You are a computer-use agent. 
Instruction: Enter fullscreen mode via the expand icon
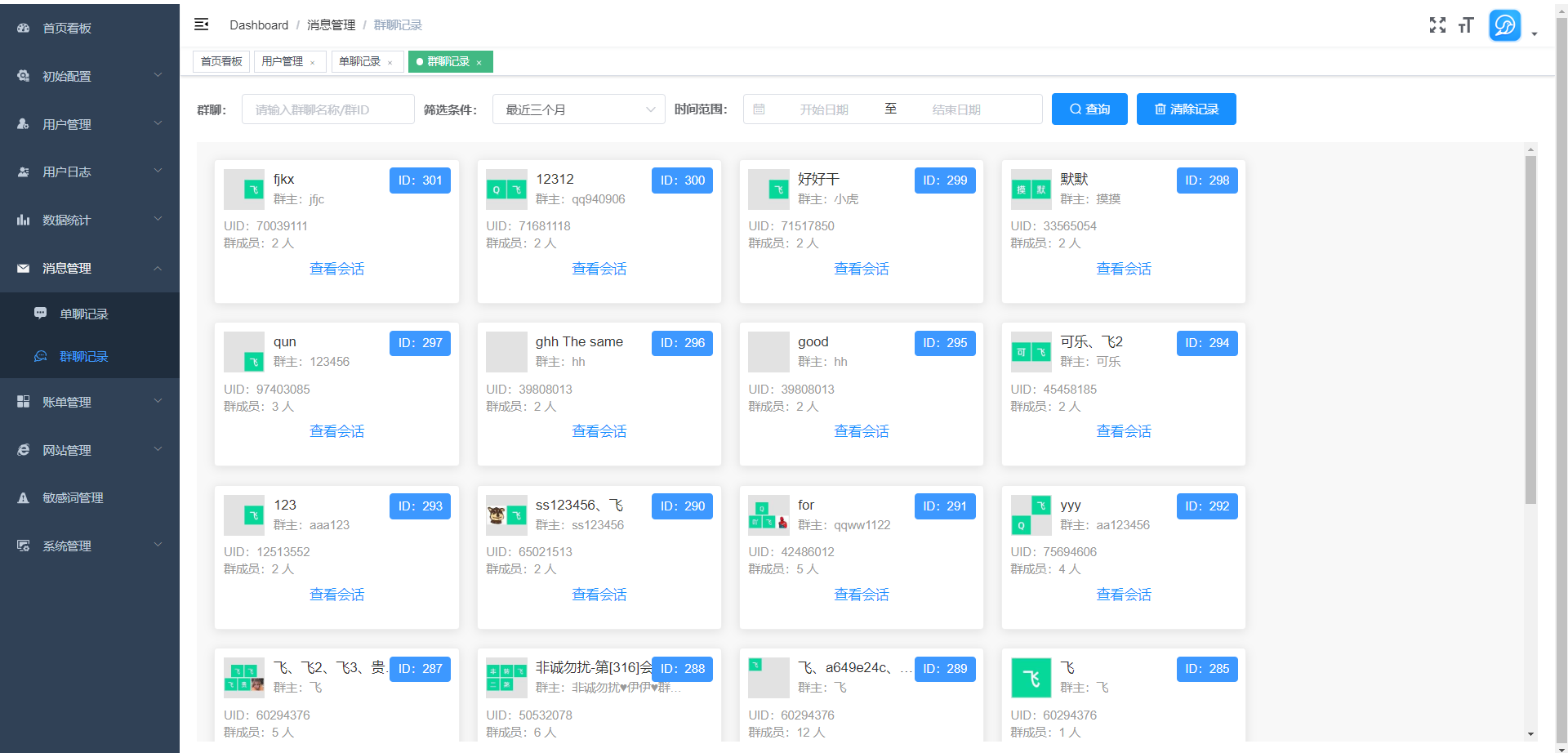coord(1437,25)
